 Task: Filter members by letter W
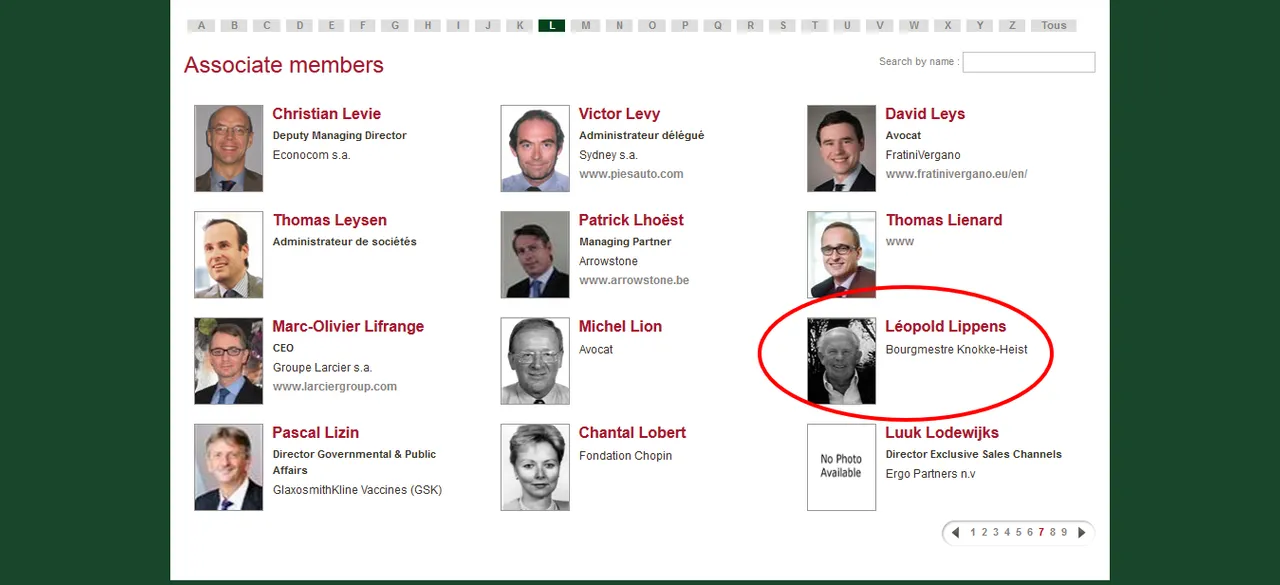tap(914, 26)
